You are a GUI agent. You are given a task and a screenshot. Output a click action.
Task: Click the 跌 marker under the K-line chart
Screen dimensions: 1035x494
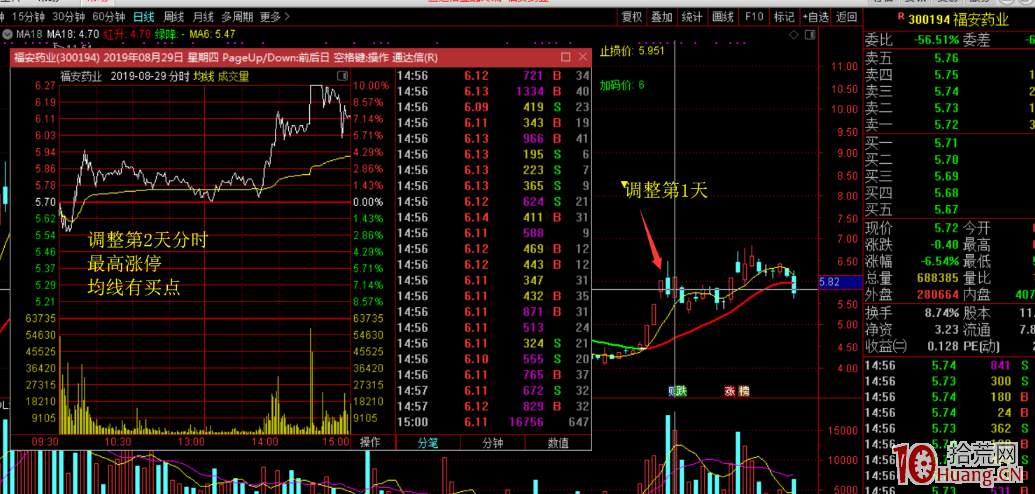681,391
